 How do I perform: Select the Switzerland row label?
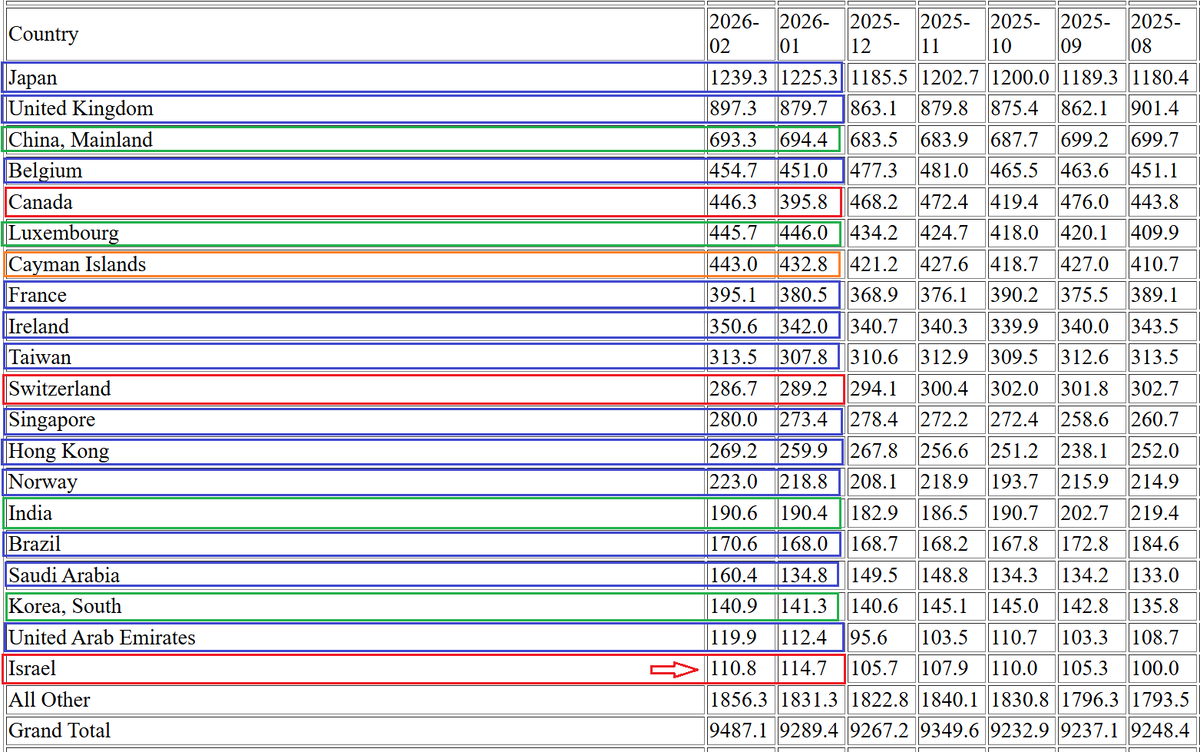pos(60,388)
